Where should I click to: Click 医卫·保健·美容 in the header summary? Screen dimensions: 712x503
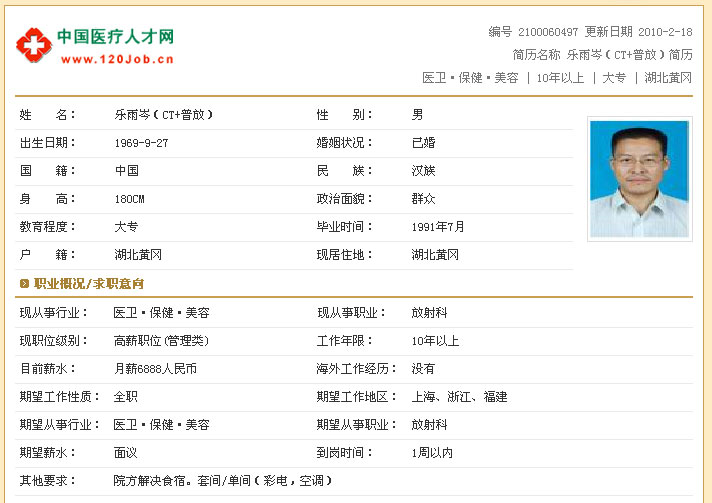coord(470,78)
